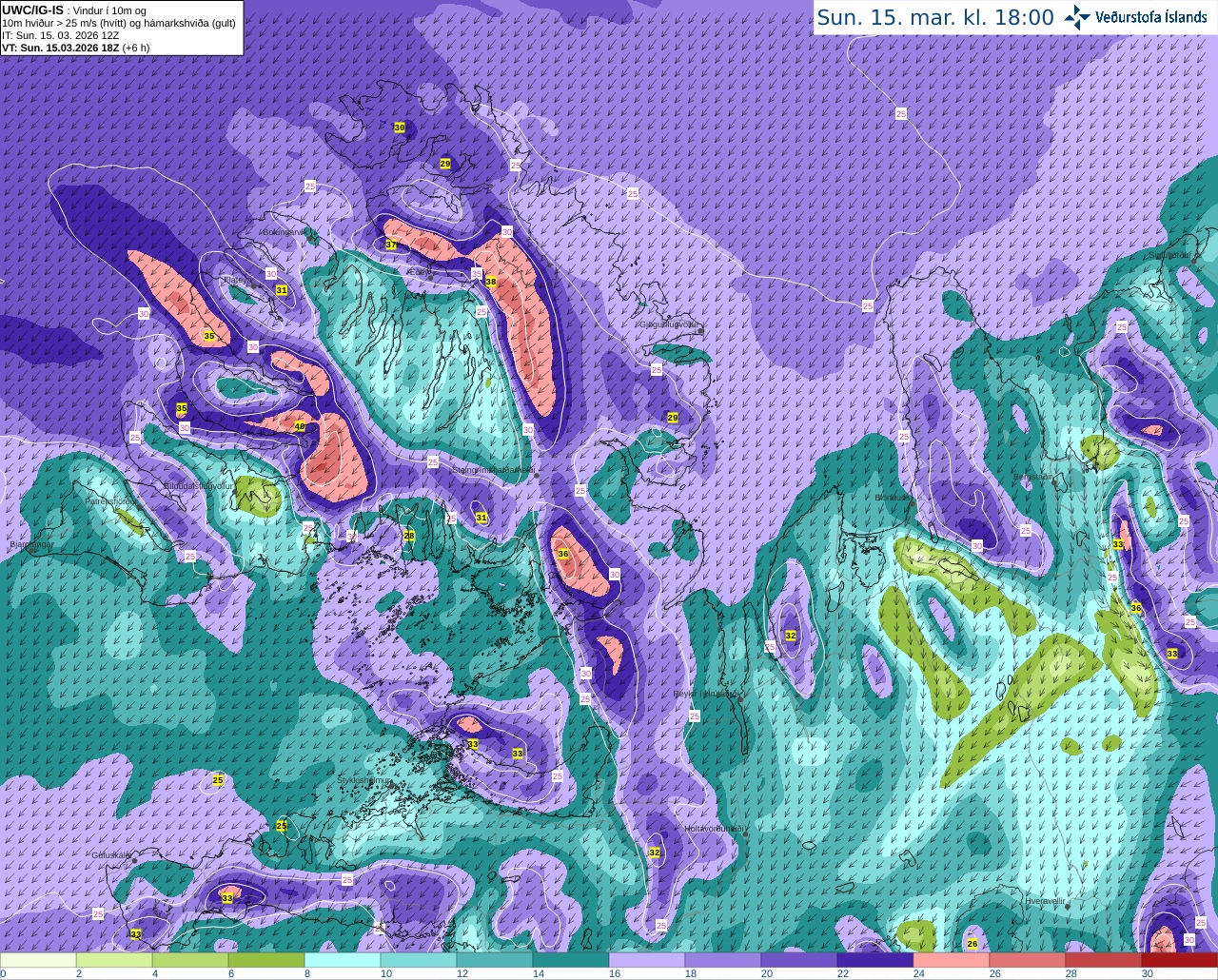Click the Stykkishólmur station label

click(364, 780)
